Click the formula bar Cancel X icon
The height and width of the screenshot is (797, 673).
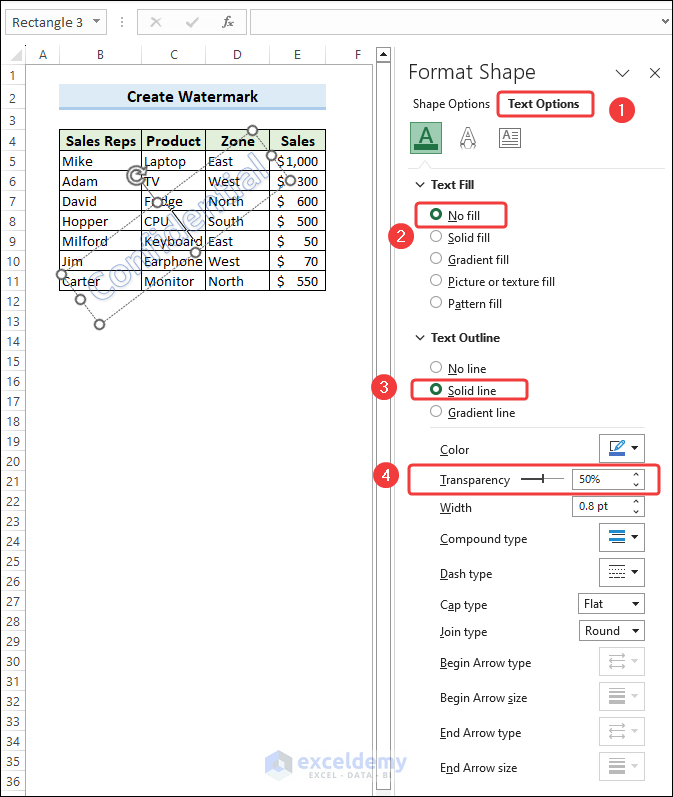156,22
